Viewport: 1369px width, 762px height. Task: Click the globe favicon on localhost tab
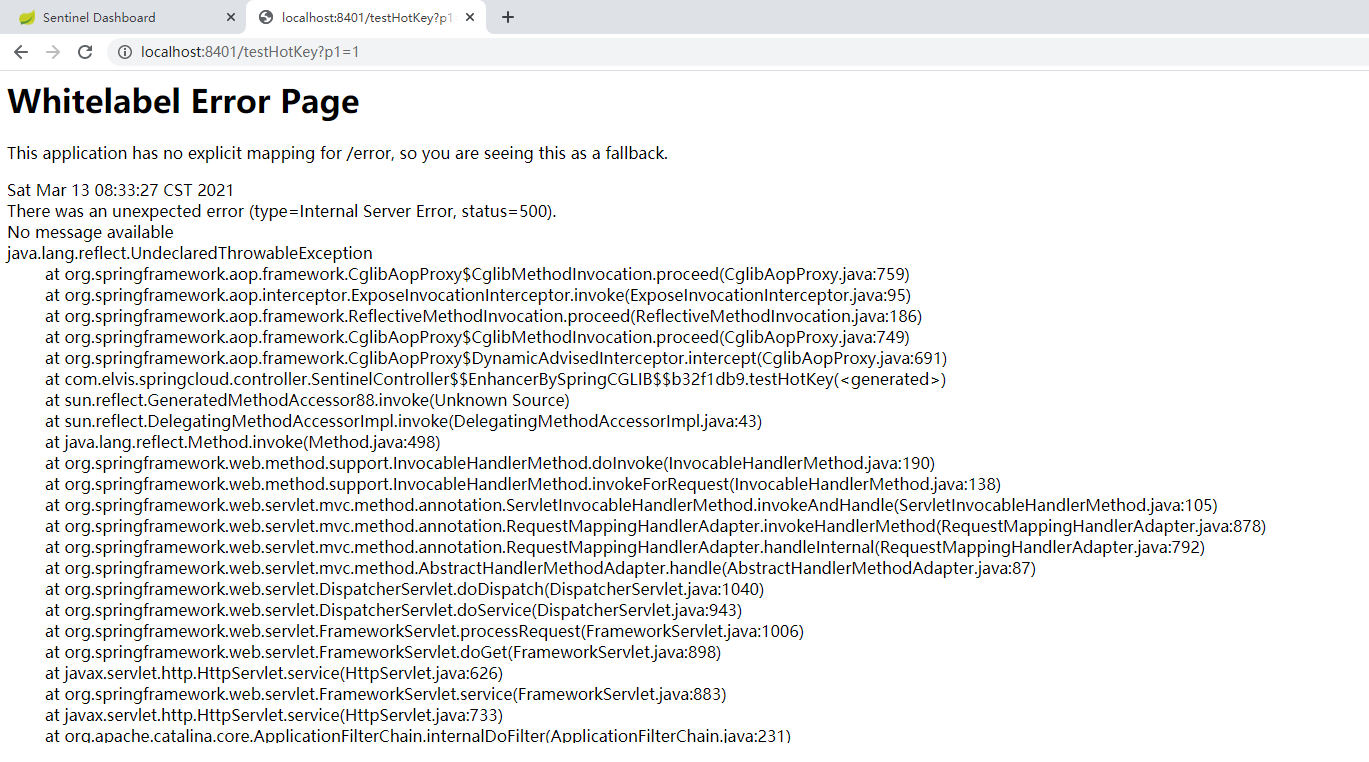(x=265, y=17)
